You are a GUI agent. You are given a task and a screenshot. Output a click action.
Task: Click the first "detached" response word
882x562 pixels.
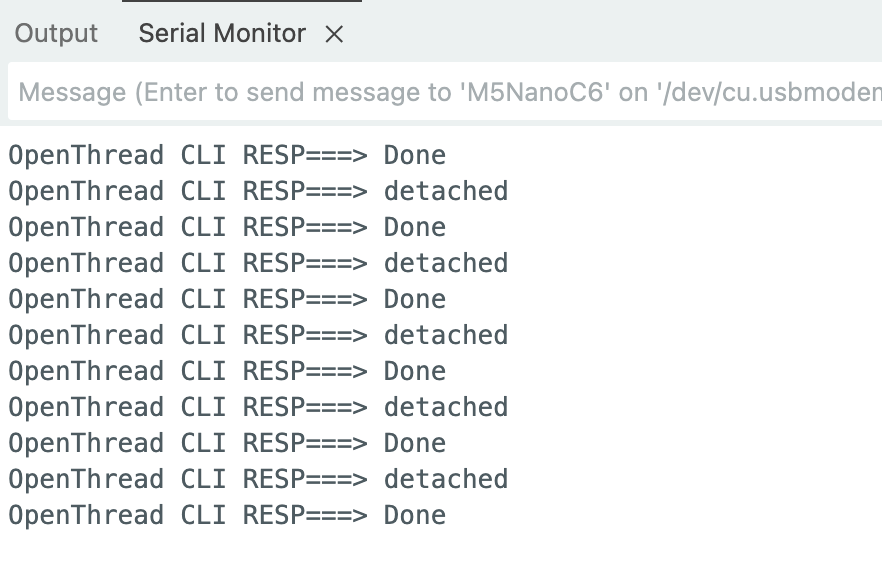coord(446,191)
